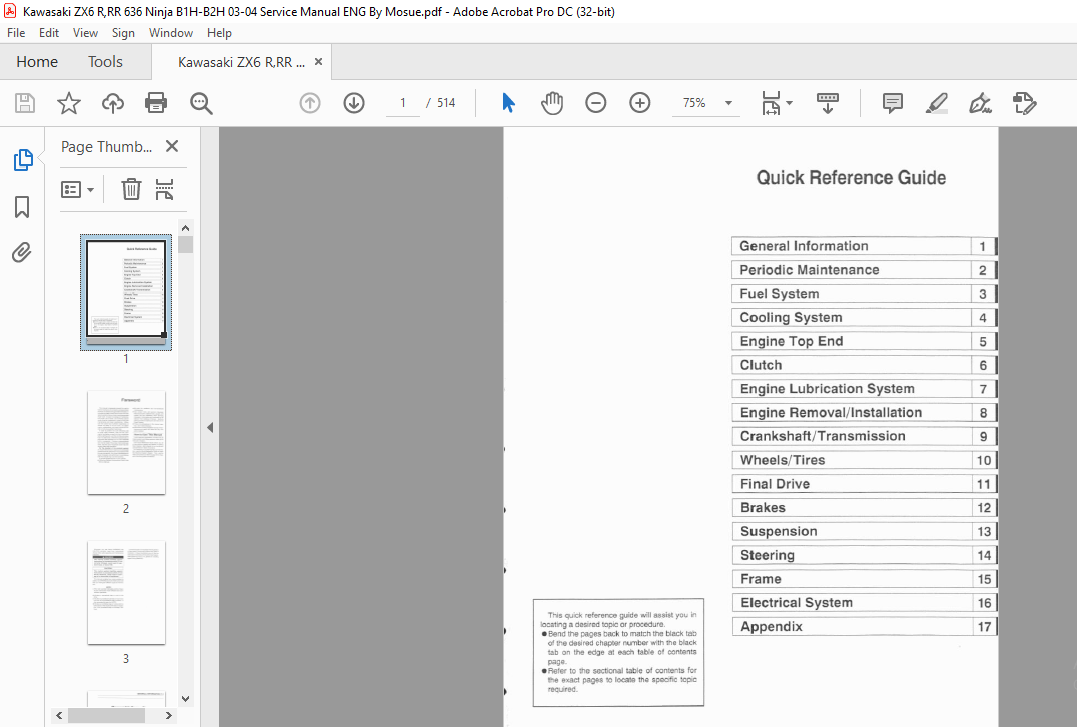Go to next page arrow
This screenshot has width=1077, height=727.
tap(354, 103)
